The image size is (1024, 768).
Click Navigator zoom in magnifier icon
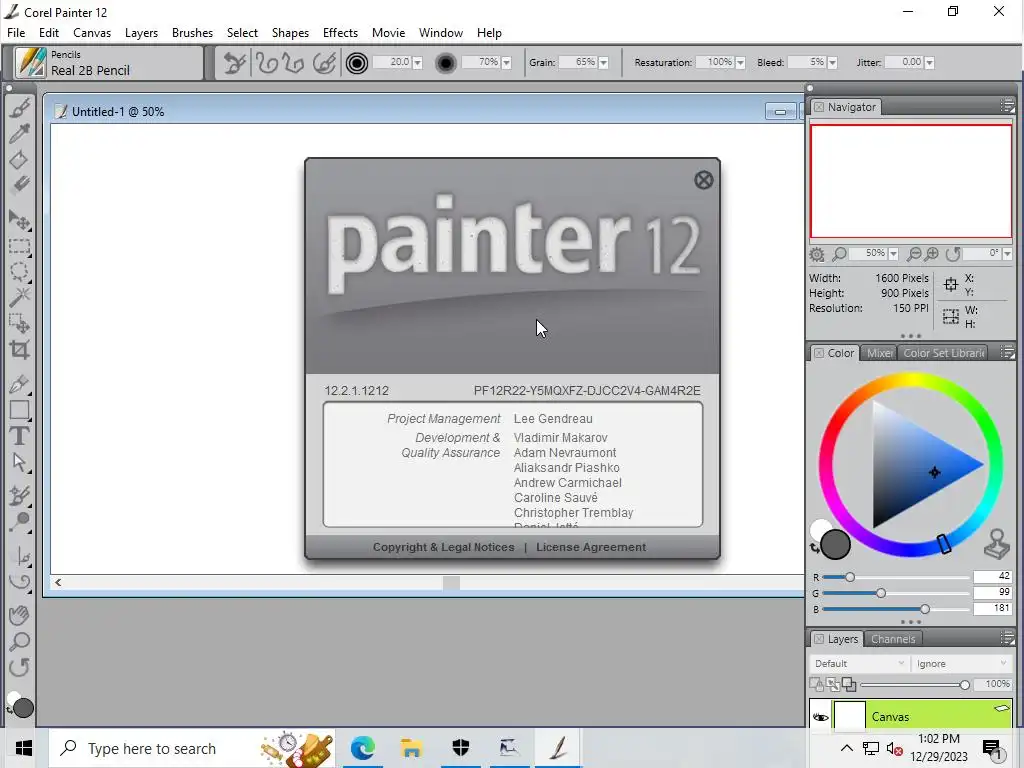[932, 254]
